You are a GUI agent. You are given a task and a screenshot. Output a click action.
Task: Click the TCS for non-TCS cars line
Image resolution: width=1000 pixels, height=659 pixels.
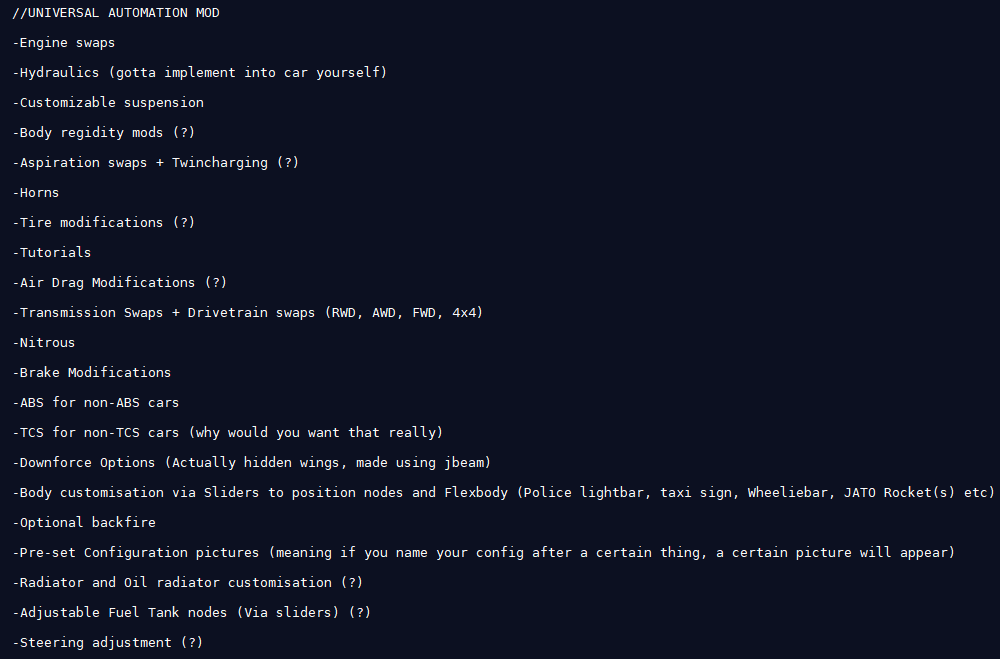coord(228,433)
